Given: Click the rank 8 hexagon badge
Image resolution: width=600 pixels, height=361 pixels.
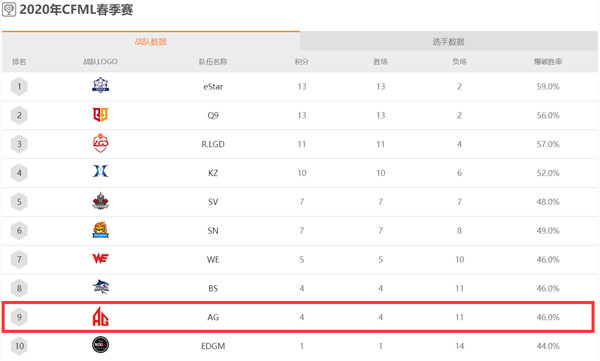Looking at the screenshot, I should 19,288.
